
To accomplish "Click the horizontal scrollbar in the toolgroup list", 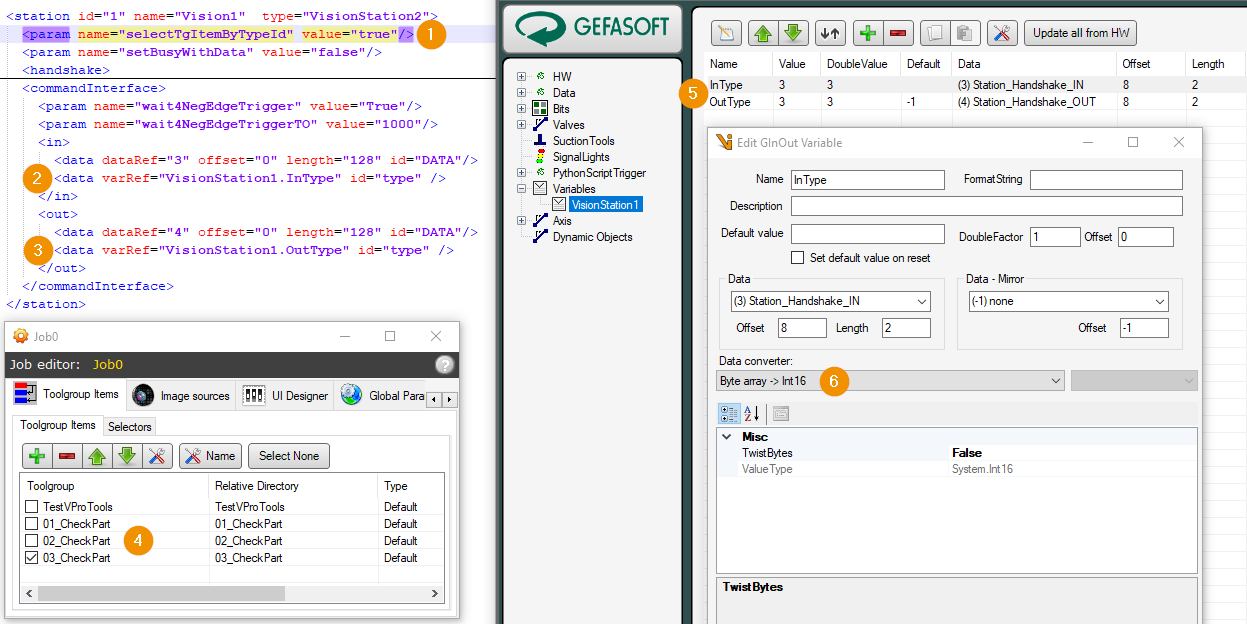I will point(161,593).
